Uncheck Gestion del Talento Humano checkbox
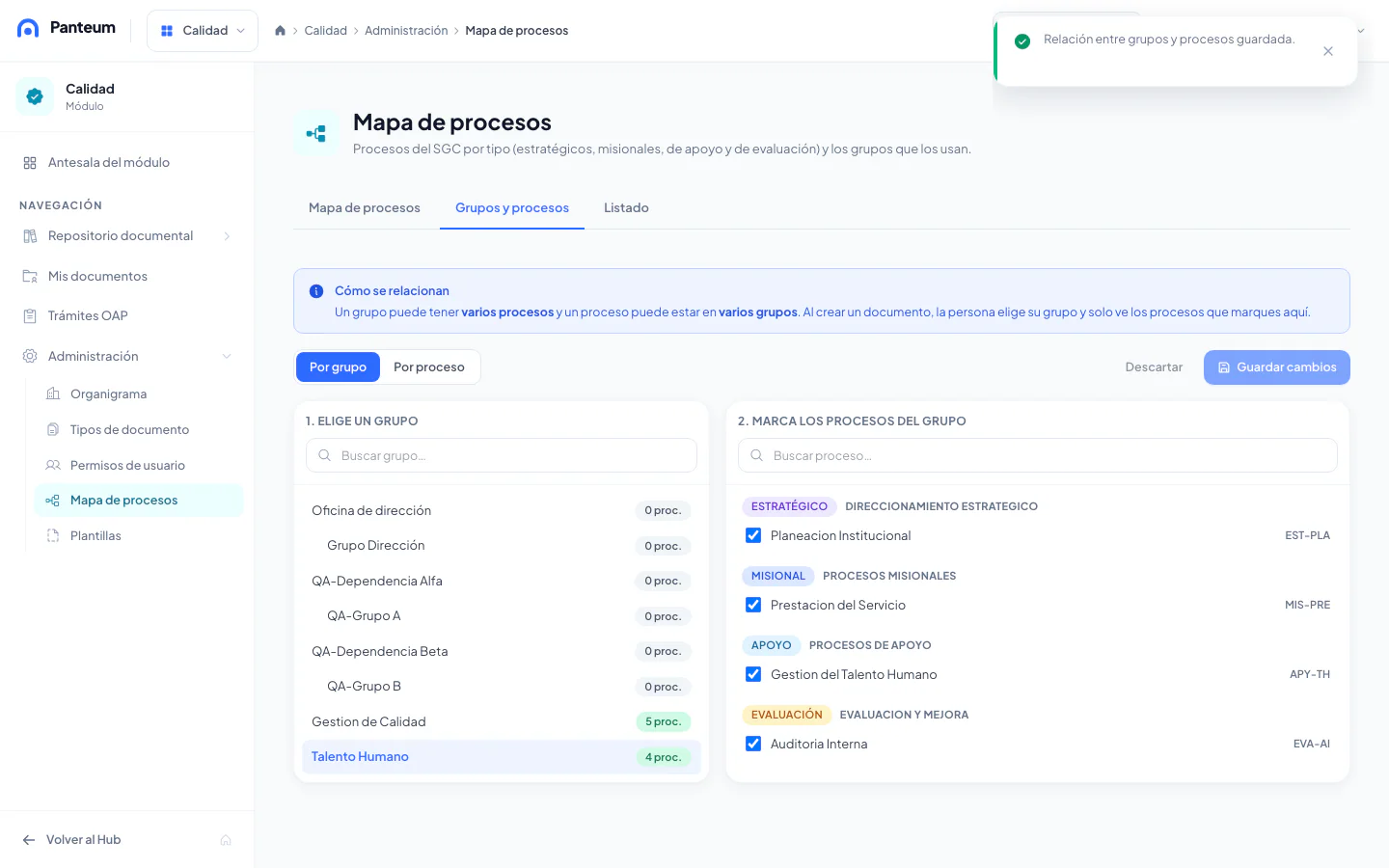Viewport: 1389px width, 868px height. [x=753, y=675]
